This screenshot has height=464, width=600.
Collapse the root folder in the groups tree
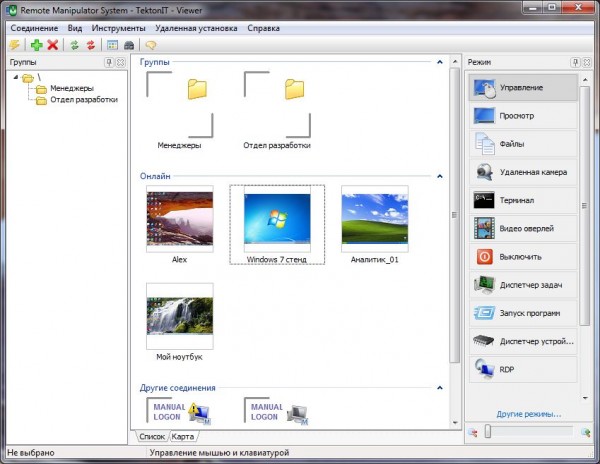point(14,78)
